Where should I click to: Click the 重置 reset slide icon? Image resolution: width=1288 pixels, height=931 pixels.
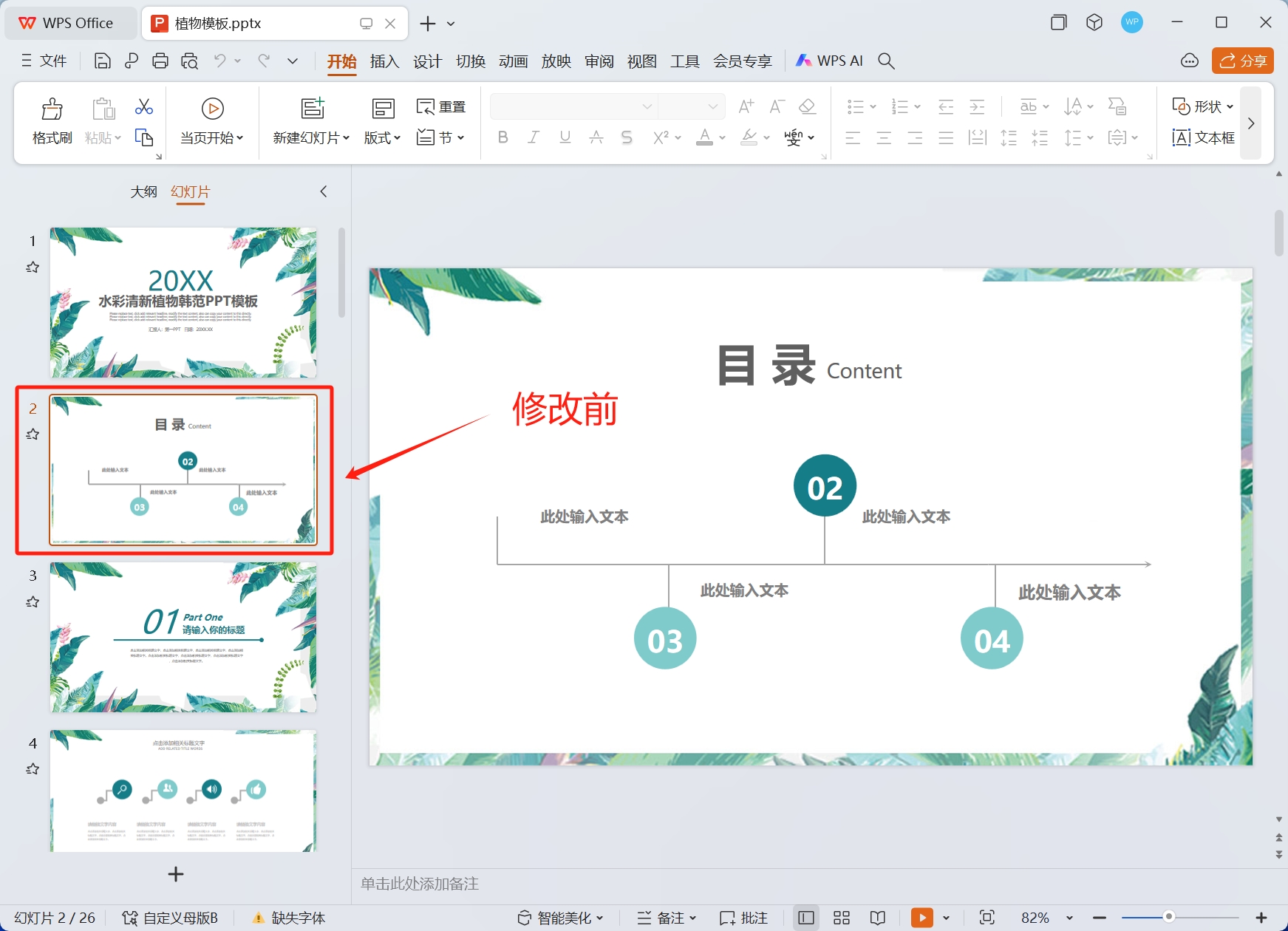click(441, 106)
